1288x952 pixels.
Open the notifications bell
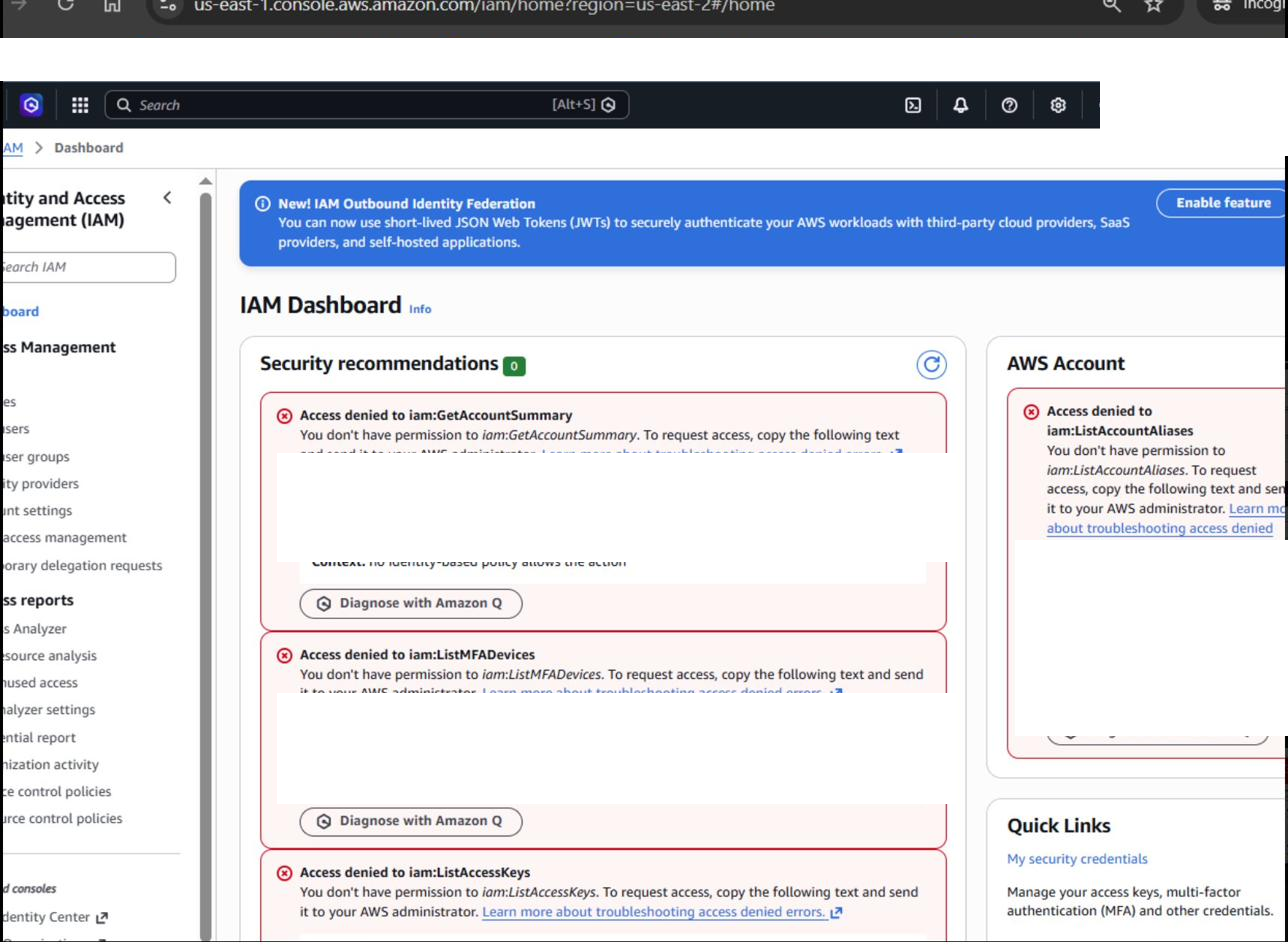(x=961, y=105)
